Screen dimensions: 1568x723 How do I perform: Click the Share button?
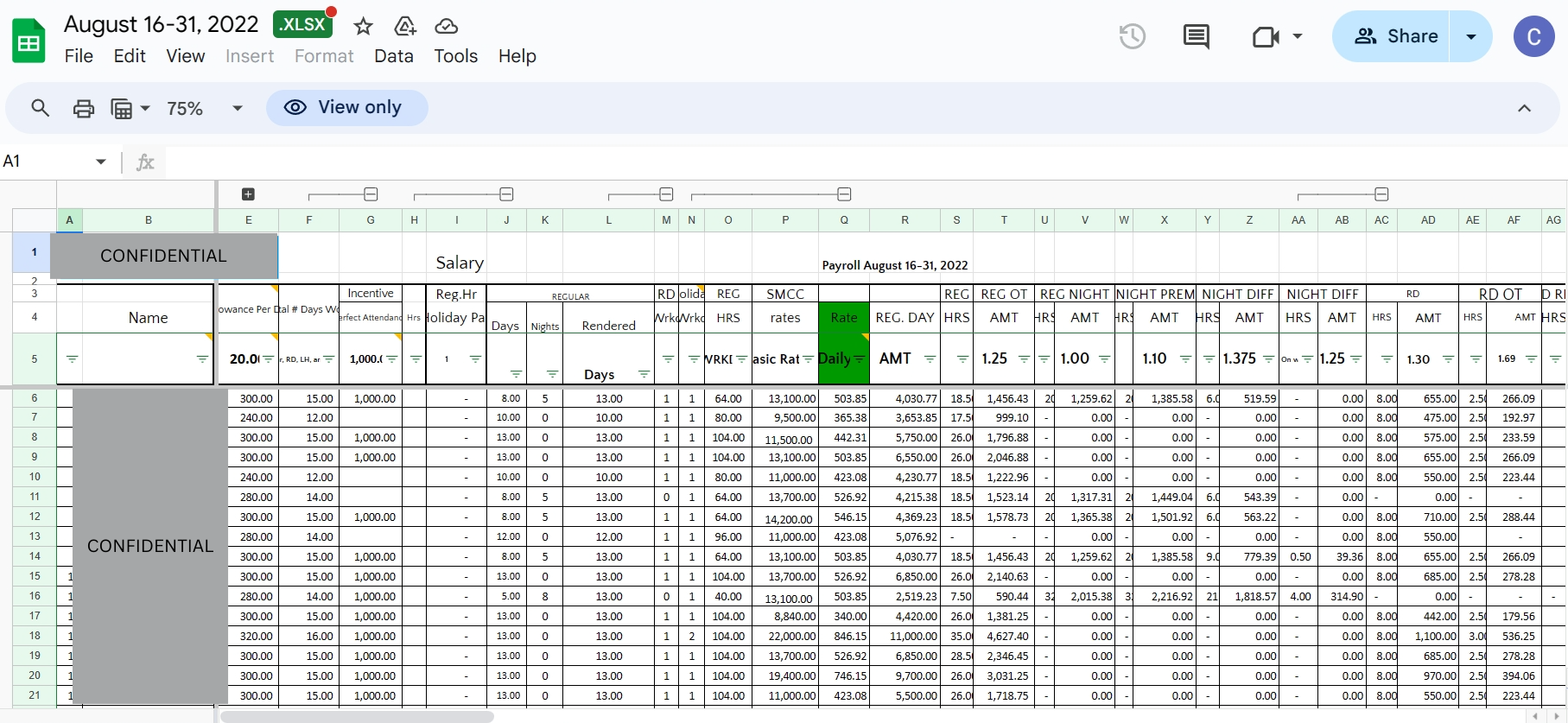coord(1394,36)
